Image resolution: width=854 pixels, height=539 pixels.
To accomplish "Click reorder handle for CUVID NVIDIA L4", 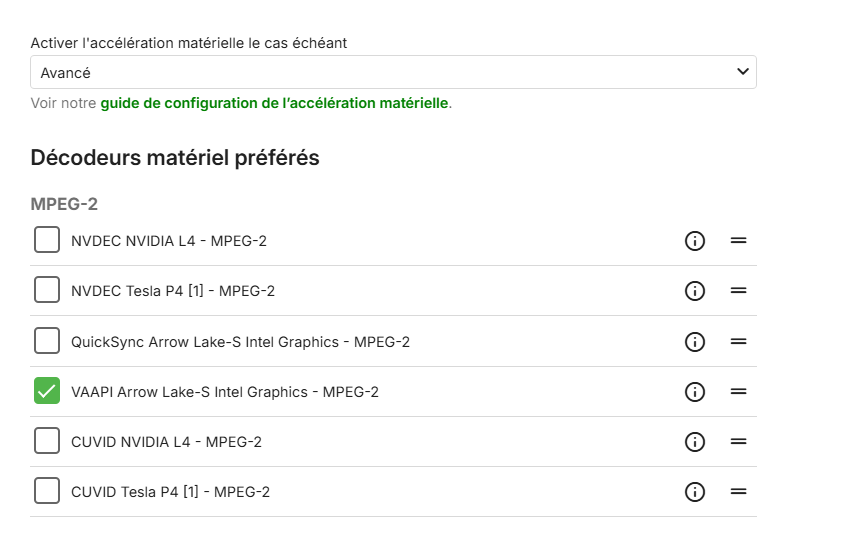I will point(739,441).
